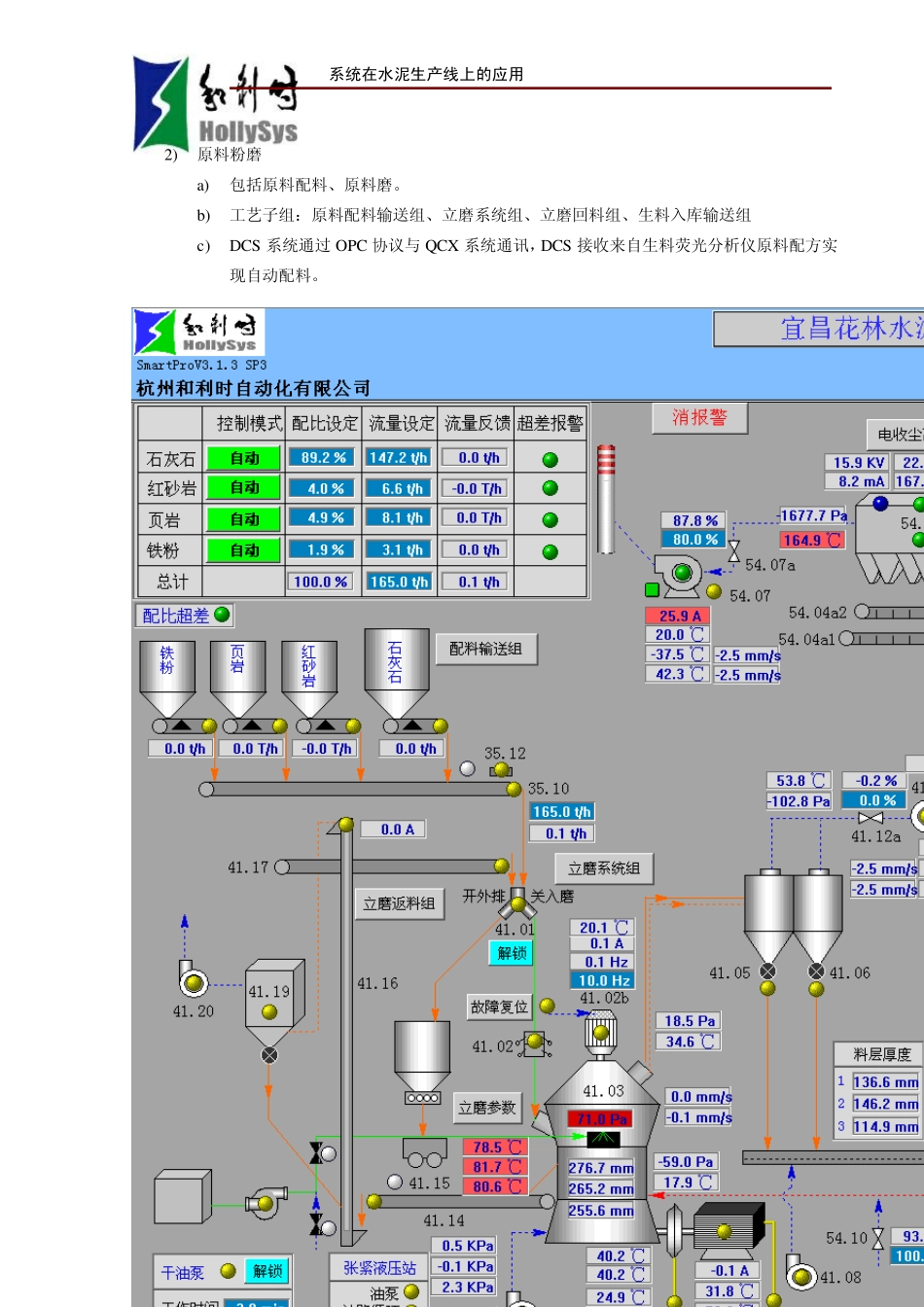This screenshot has height=1307, width=924.
Task: Open the 配料输送组 group
Action: pyautogui.click(x=485, y=649)
